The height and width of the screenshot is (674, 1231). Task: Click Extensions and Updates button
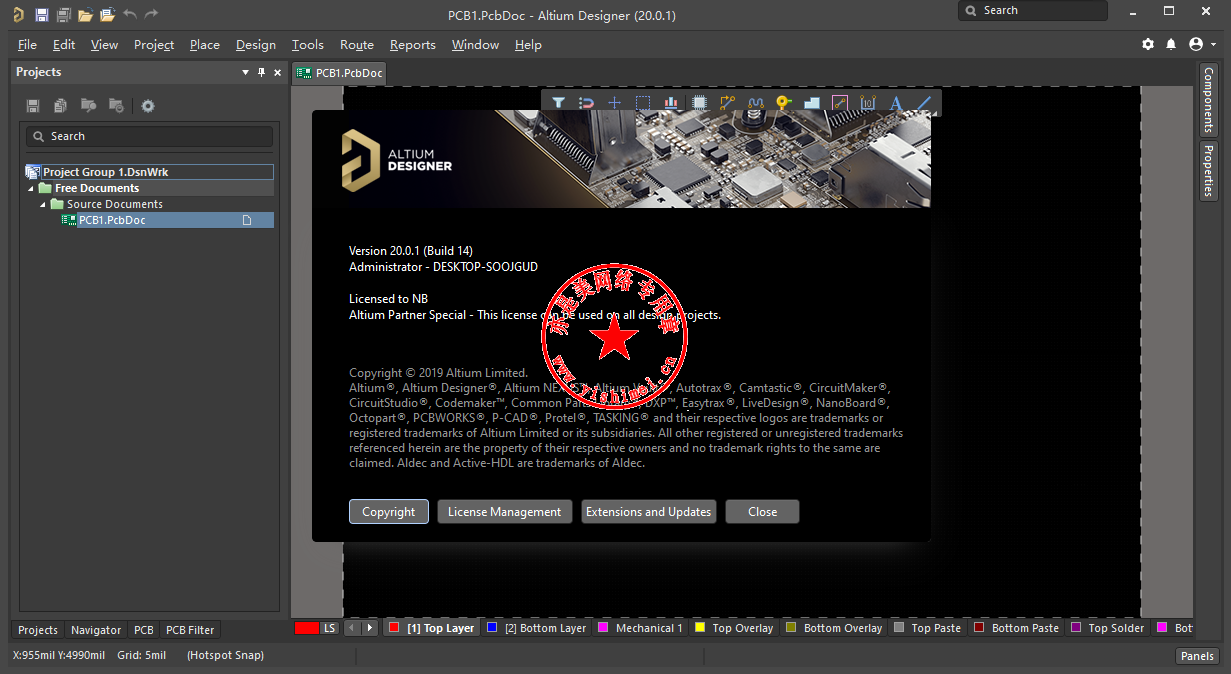point(649,512)
